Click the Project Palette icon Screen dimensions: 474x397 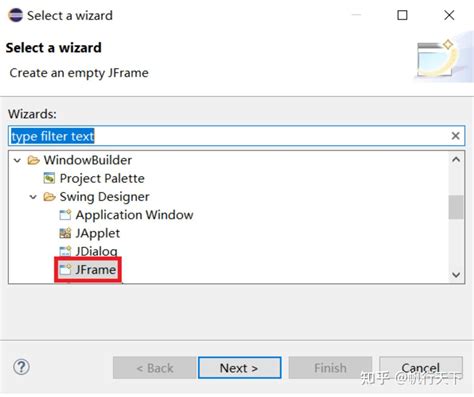(49, 178)
